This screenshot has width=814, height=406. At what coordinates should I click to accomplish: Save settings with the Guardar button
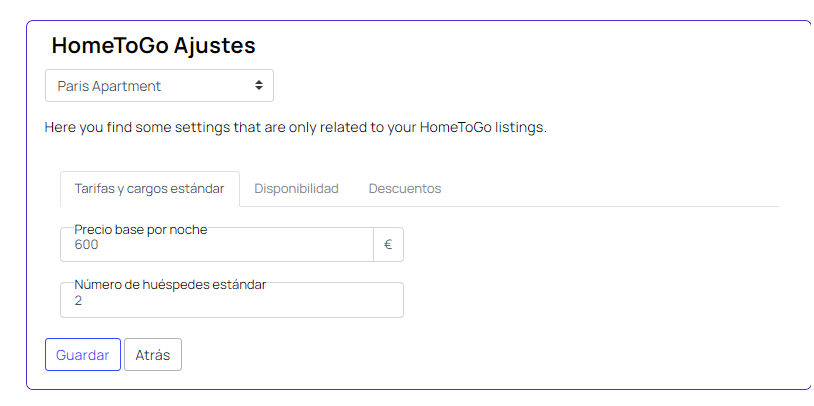83,355
